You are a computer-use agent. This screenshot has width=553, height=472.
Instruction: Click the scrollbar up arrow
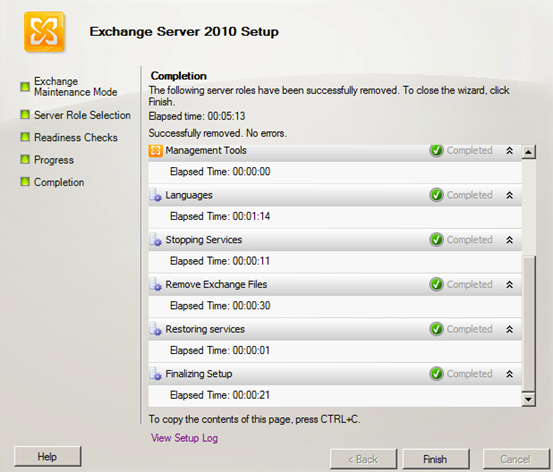coord(528,152)
